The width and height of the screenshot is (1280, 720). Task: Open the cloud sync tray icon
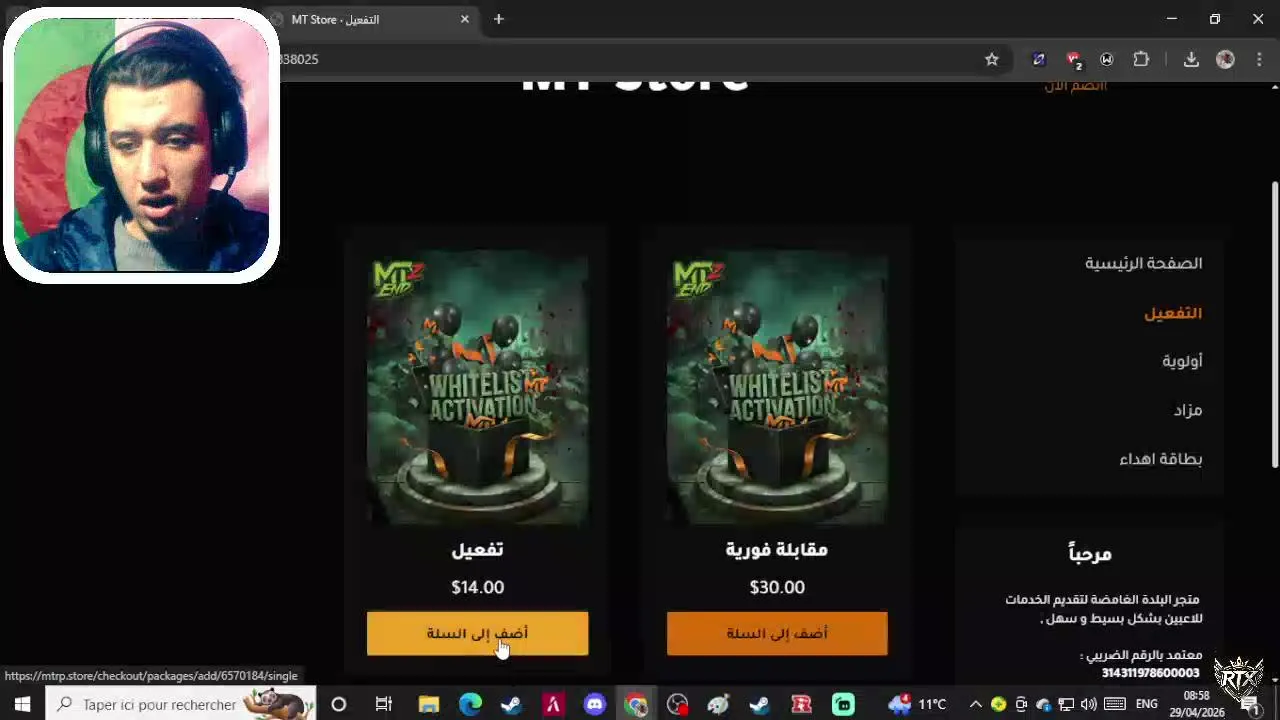(1043, 704)
